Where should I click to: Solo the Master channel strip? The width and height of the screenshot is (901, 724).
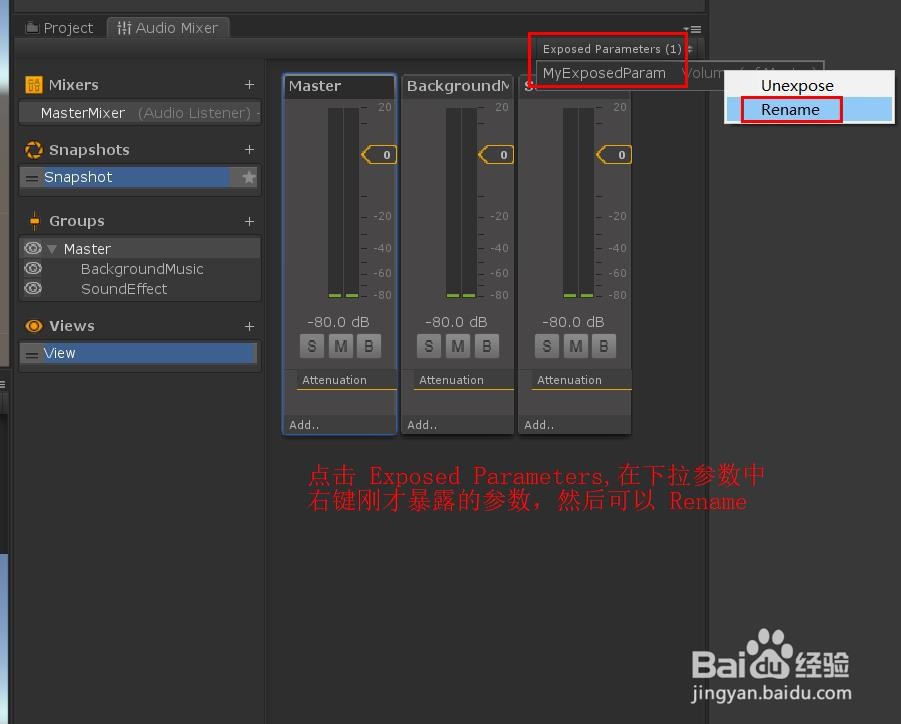(311, 346)
